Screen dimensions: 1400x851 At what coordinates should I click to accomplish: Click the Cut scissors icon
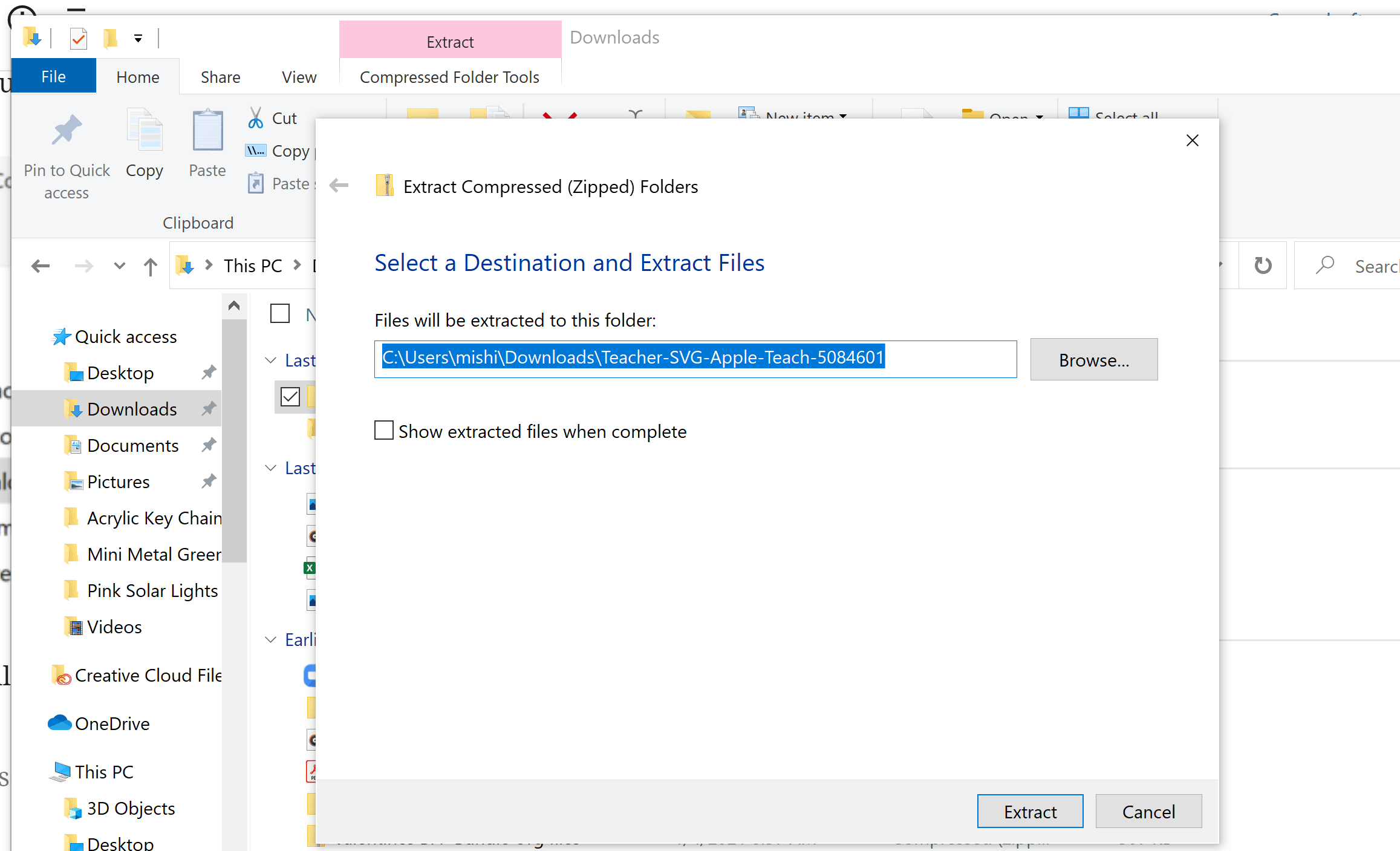point(256,118)
